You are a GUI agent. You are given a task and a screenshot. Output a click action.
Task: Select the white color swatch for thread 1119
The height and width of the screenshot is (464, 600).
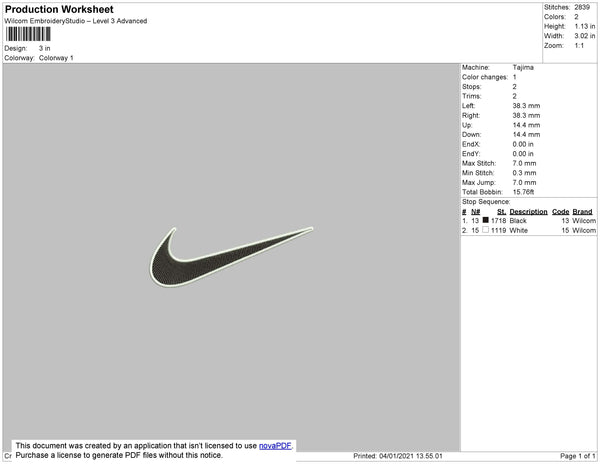486,230
